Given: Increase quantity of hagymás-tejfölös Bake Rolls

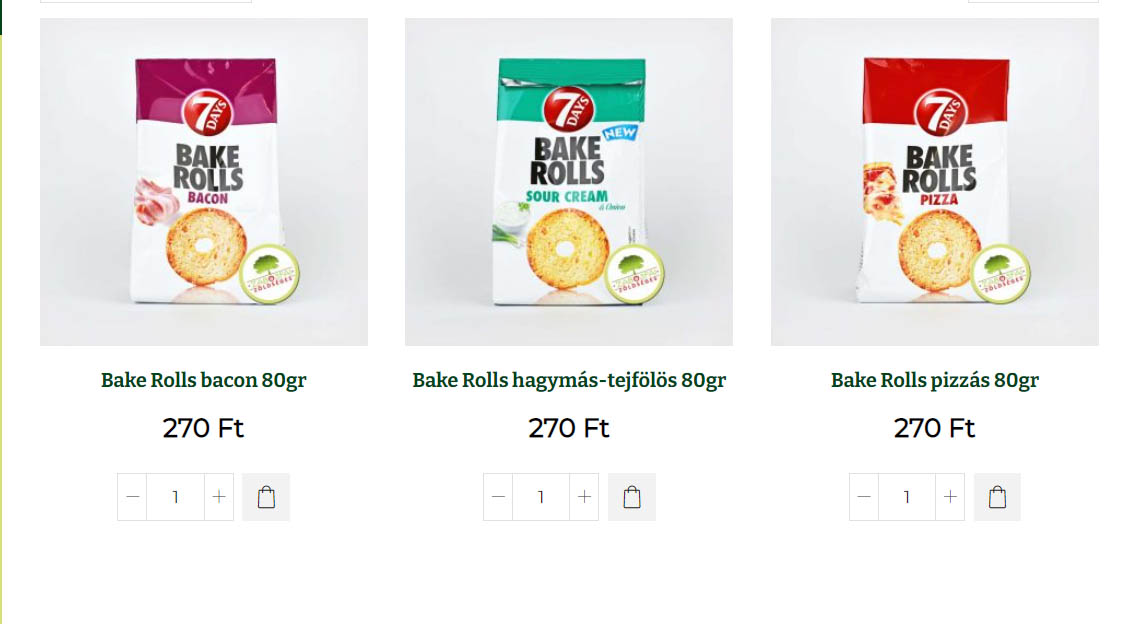Looking at the screenshot, I should click(x=584, y=497).
